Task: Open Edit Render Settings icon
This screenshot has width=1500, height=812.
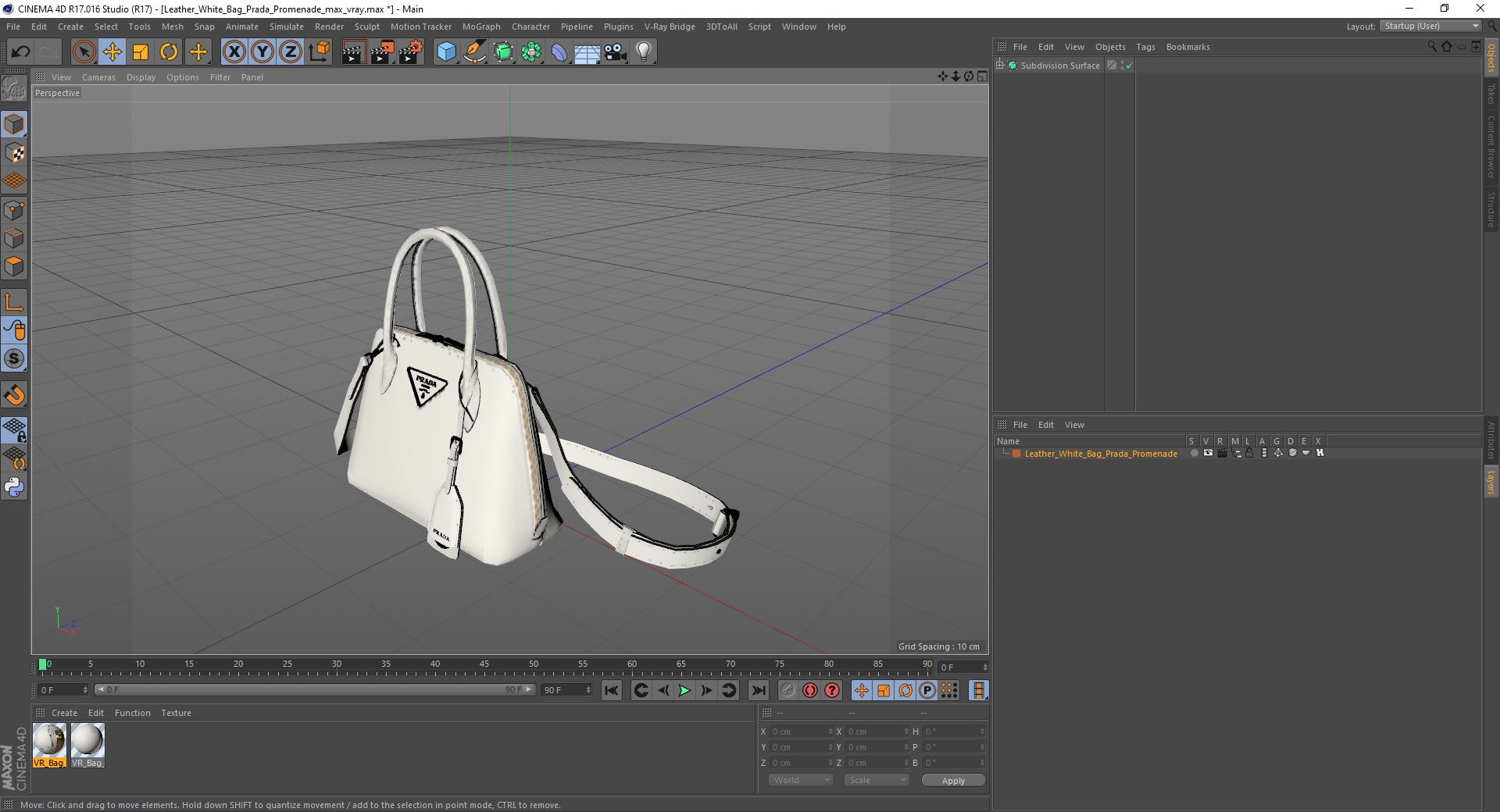Action: tap(411, 52)
